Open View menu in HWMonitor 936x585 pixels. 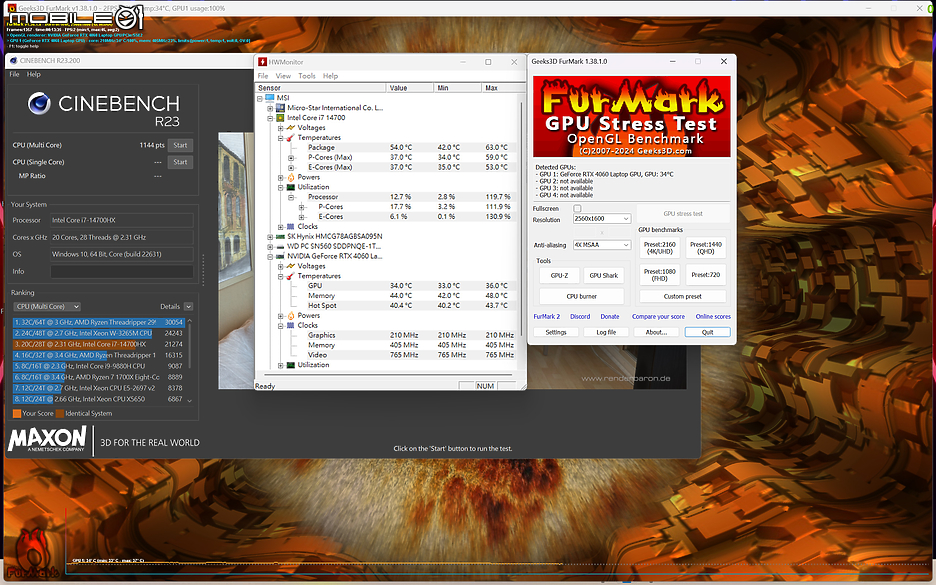tap(283, 76)
